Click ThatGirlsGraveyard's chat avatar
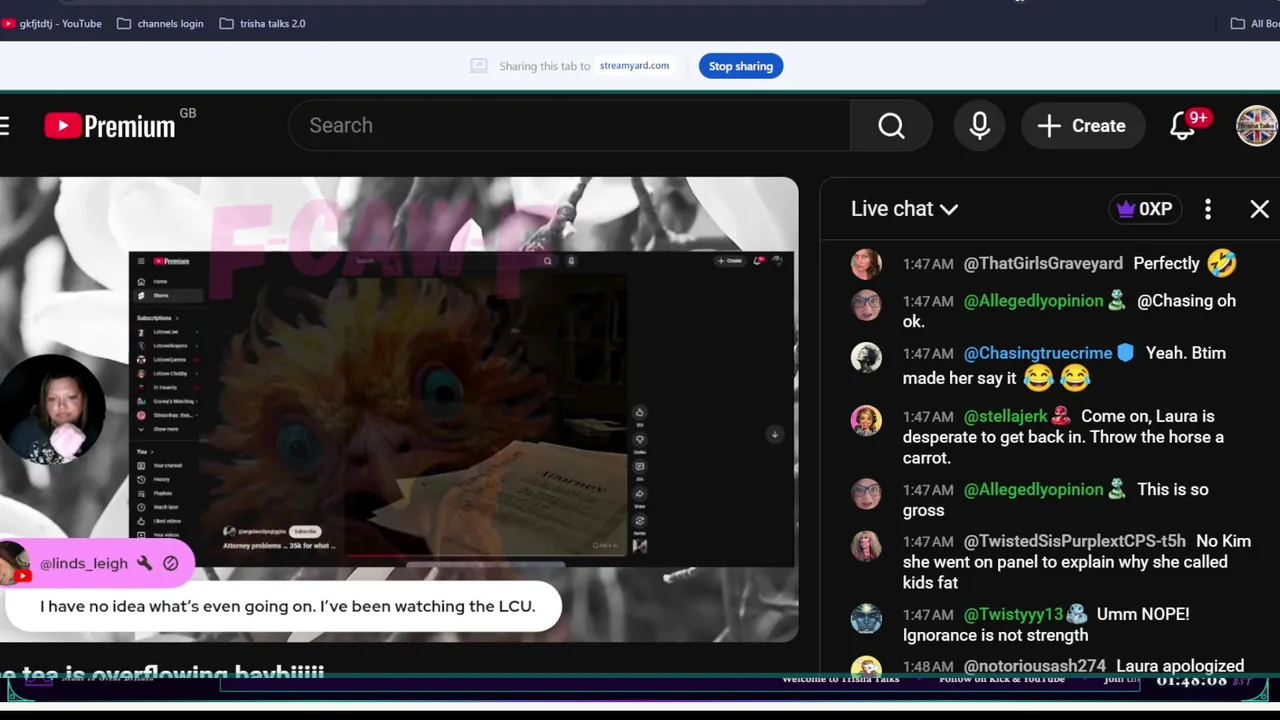1280x720 pixels. [866, 263]
